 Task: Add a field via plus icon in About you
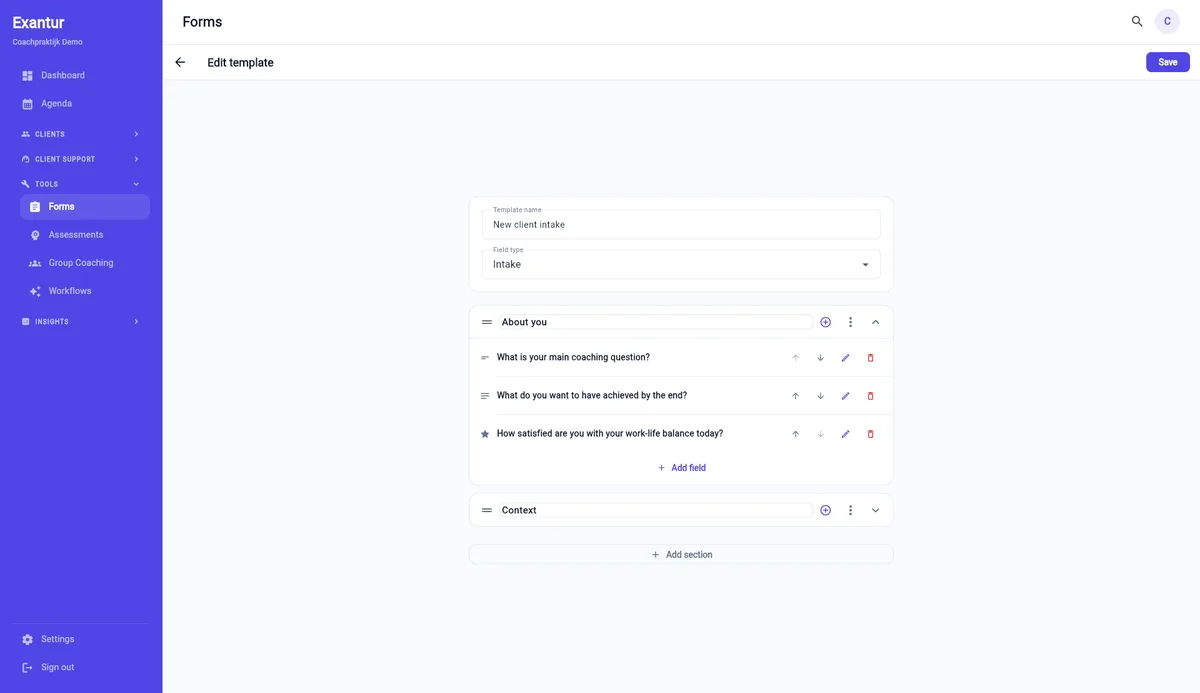825,322
